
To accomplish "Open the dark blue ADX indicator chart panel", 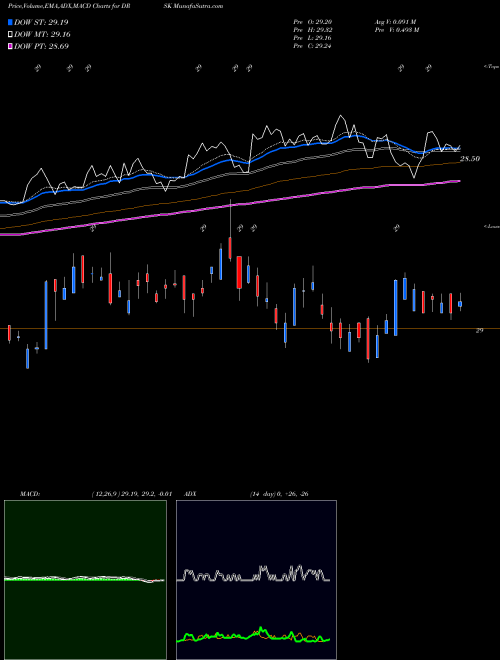I will [x=256, y=580].
